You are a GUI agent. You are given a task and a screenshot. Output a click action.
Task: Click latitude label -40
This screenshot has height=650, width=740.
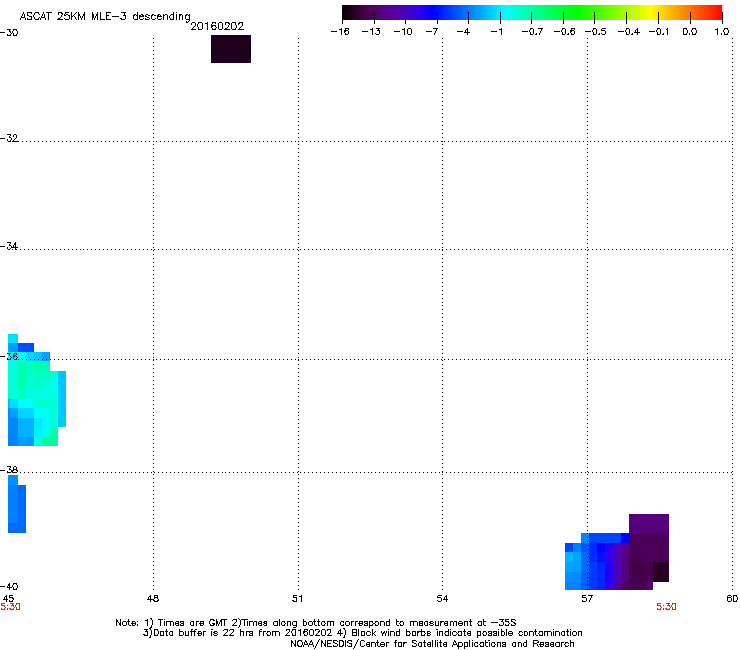click(9, 586)
